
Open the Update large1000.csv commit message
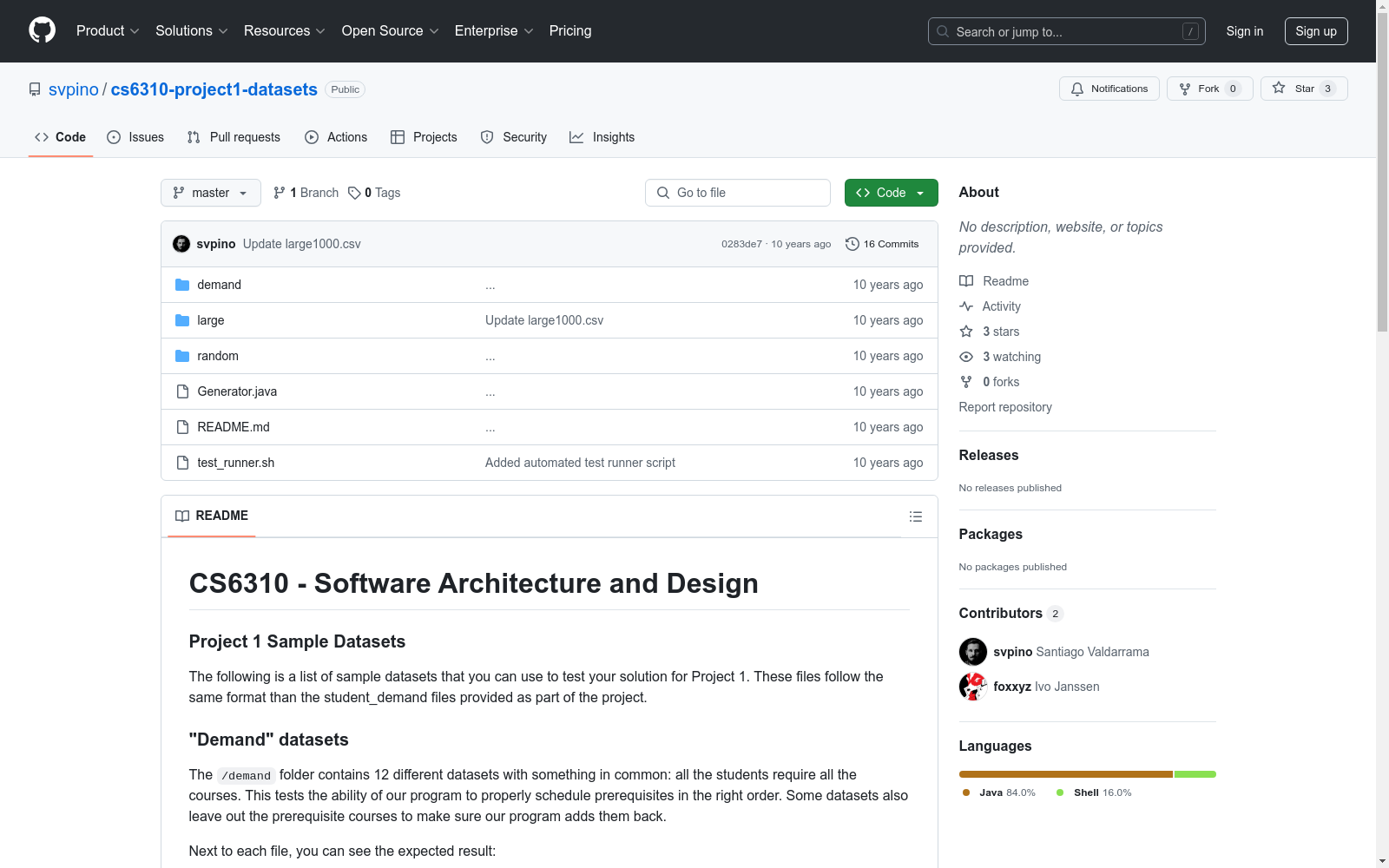pyautogui.click(x=302, y=244)
